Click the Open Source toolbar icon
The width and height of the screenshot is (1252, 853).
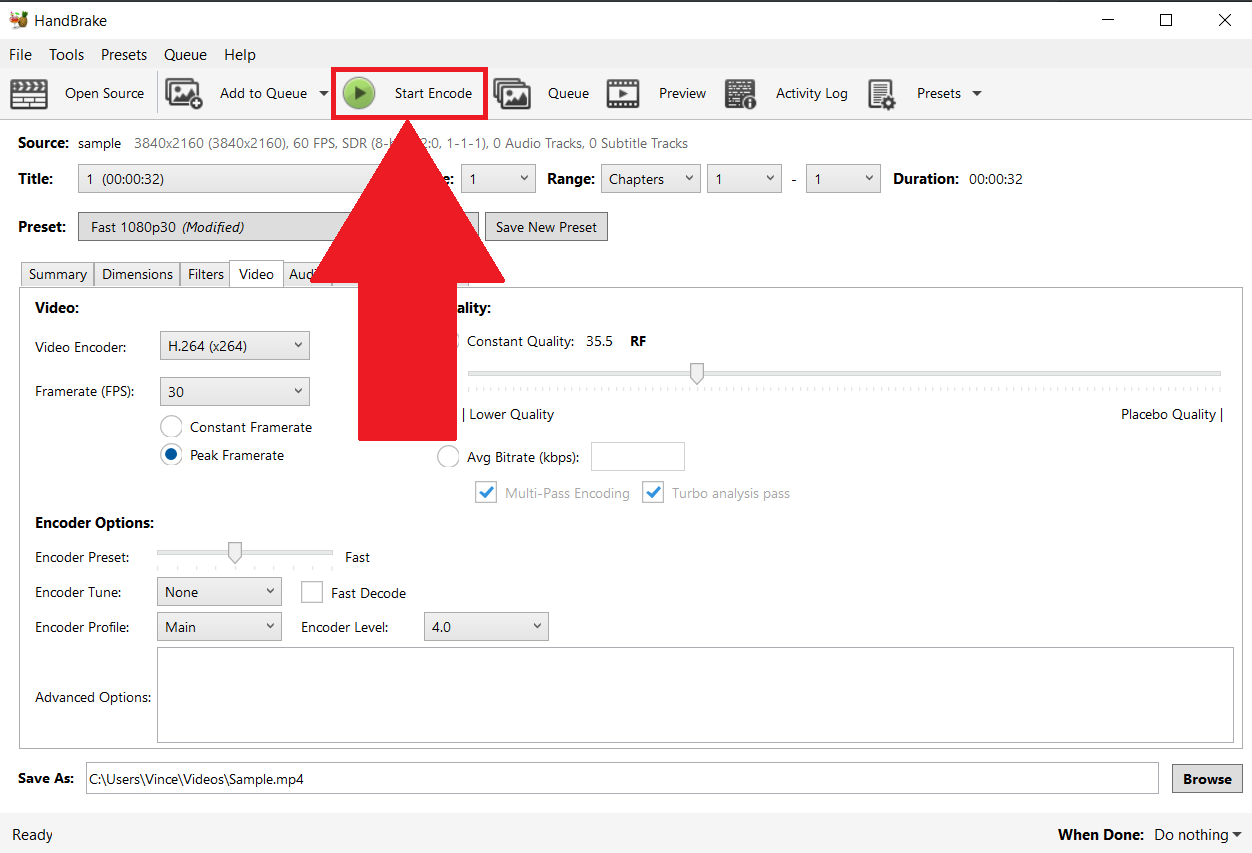pos(29,93)
